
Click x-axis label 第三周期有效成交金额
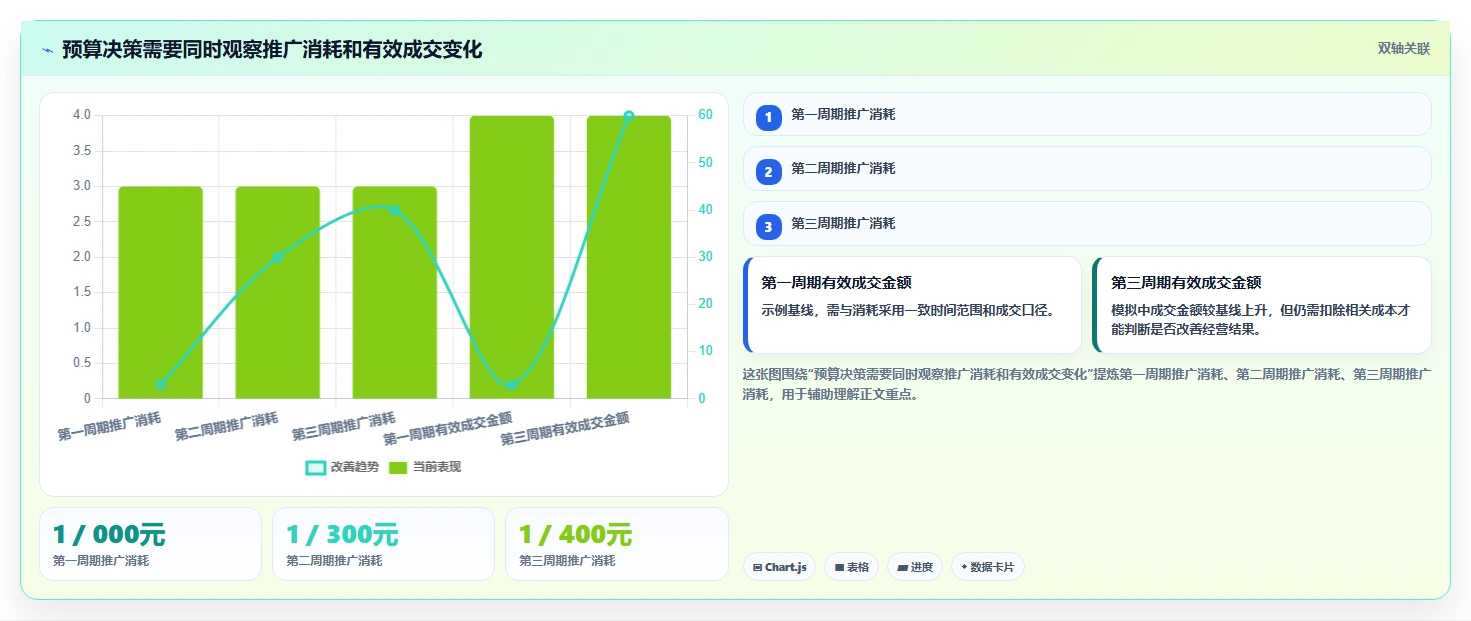(565, 429)
